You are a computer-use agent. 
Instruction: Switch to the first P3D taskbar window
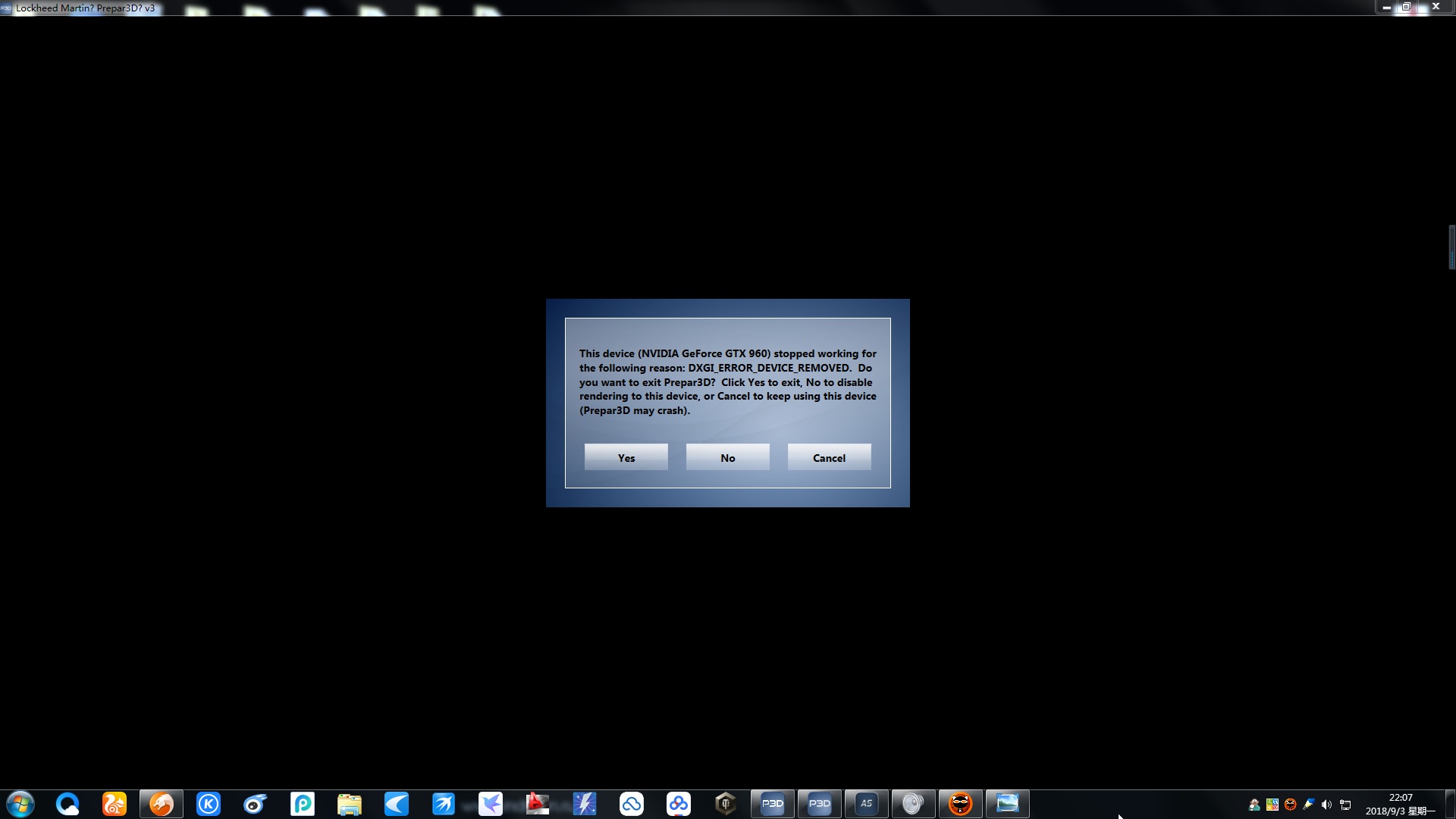coord(773,804)
